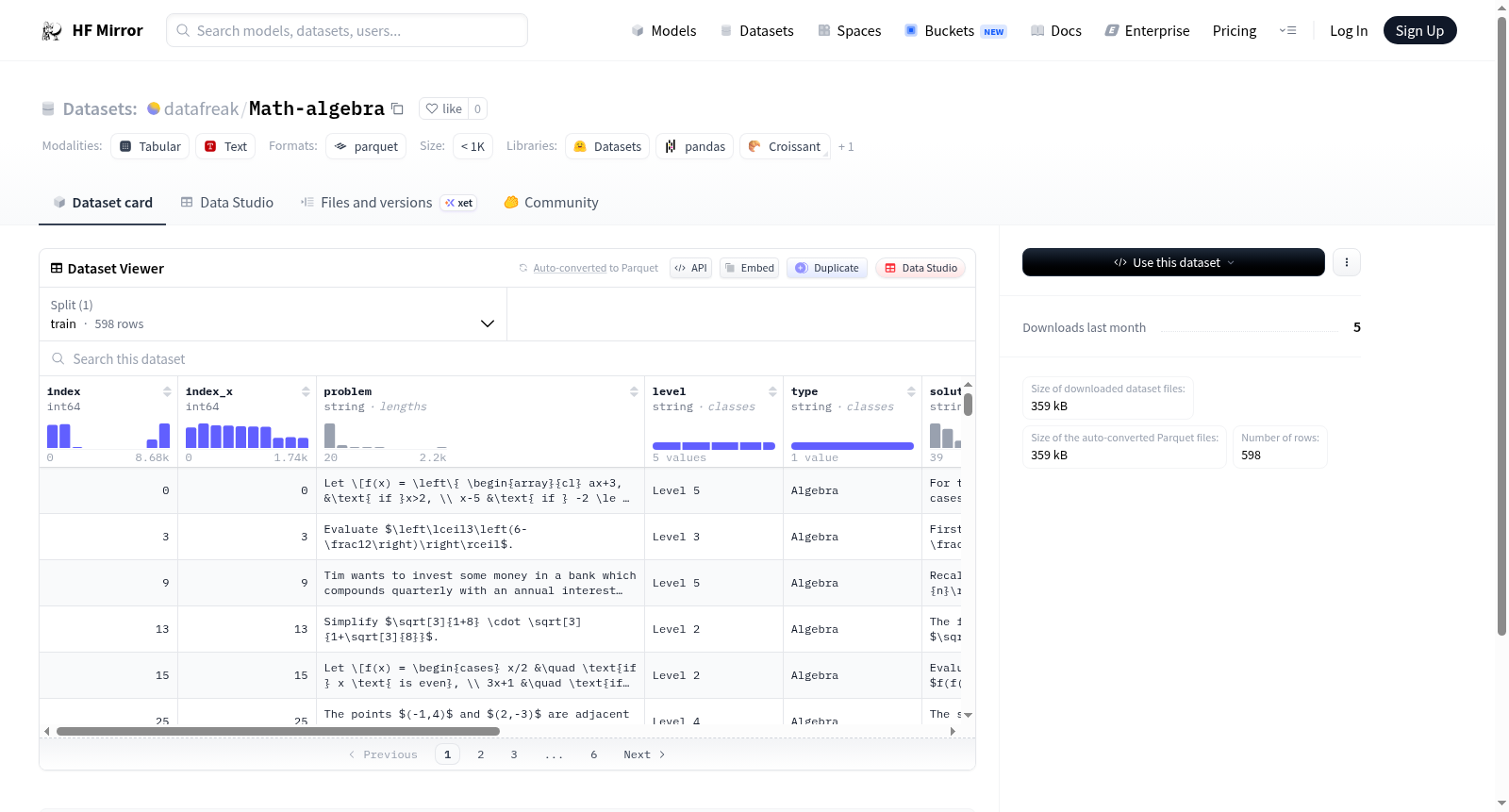Click scroll-right arrow of table scrollbar
1509x812 pixels.
(953, 731)
